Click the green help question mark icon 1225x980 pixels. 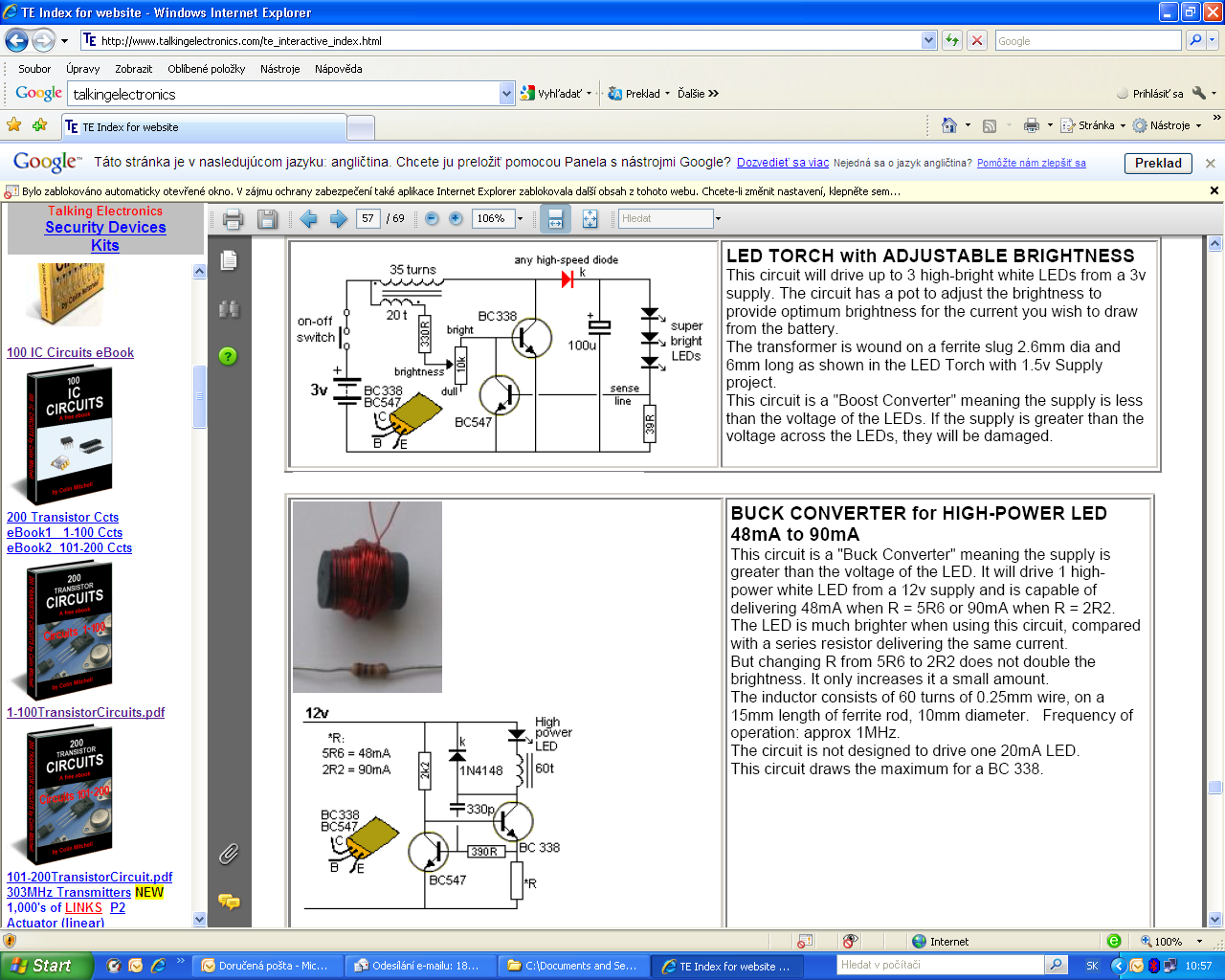point(228,356)
